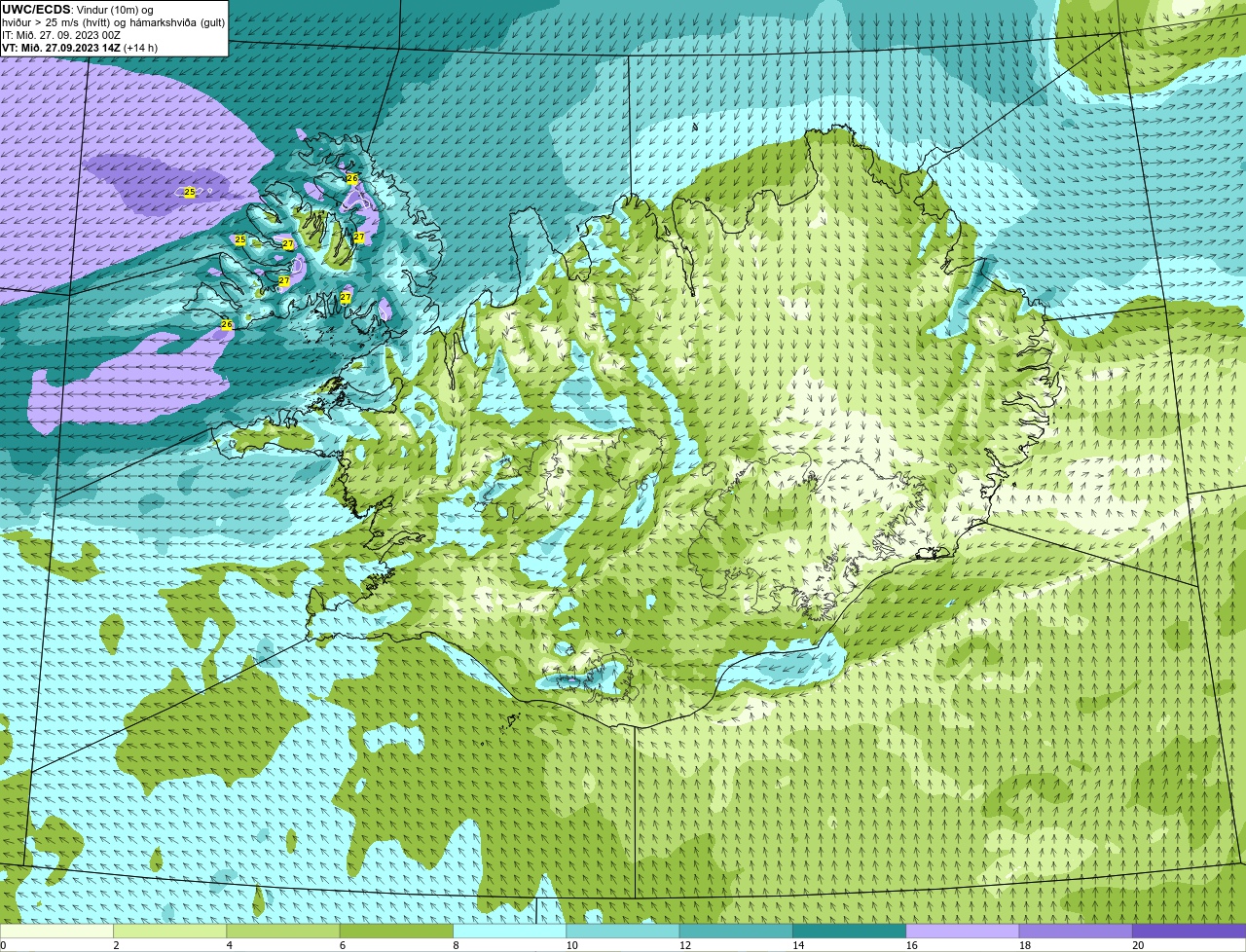
Task: Choose the 6–8 m/s olive green swatch
Action: click(x=396, y=931)
